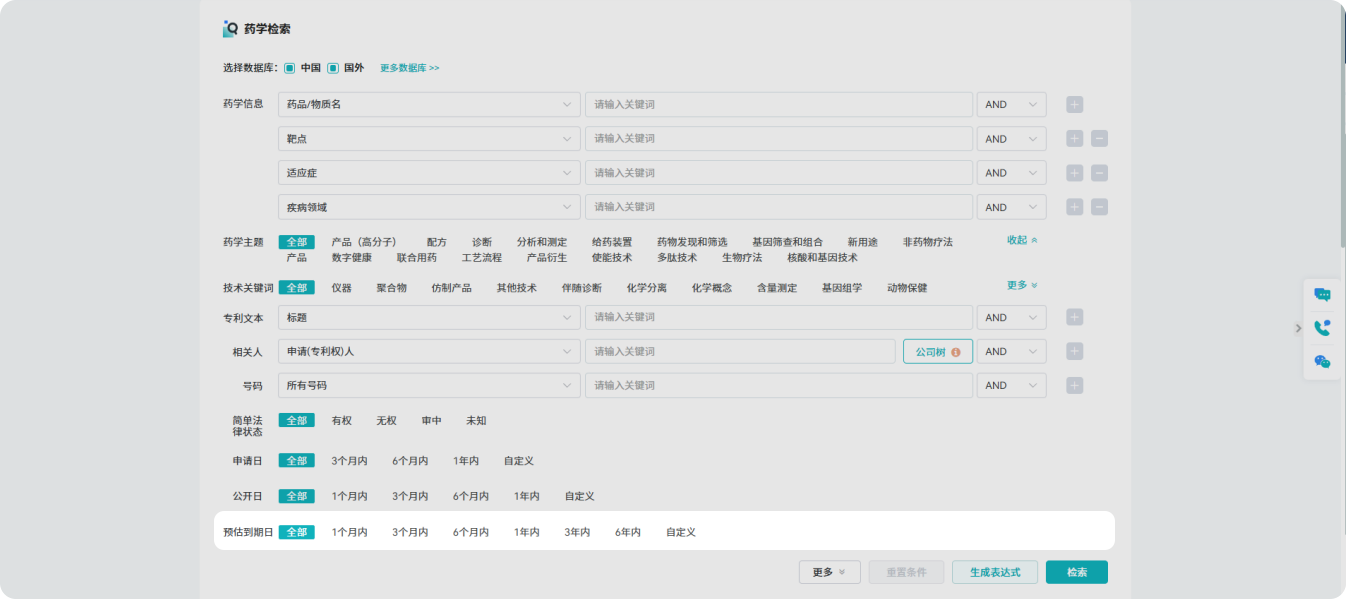Focus keyword input for 适应症
Screen dimensions: 1346x599
tap(779, 173)
